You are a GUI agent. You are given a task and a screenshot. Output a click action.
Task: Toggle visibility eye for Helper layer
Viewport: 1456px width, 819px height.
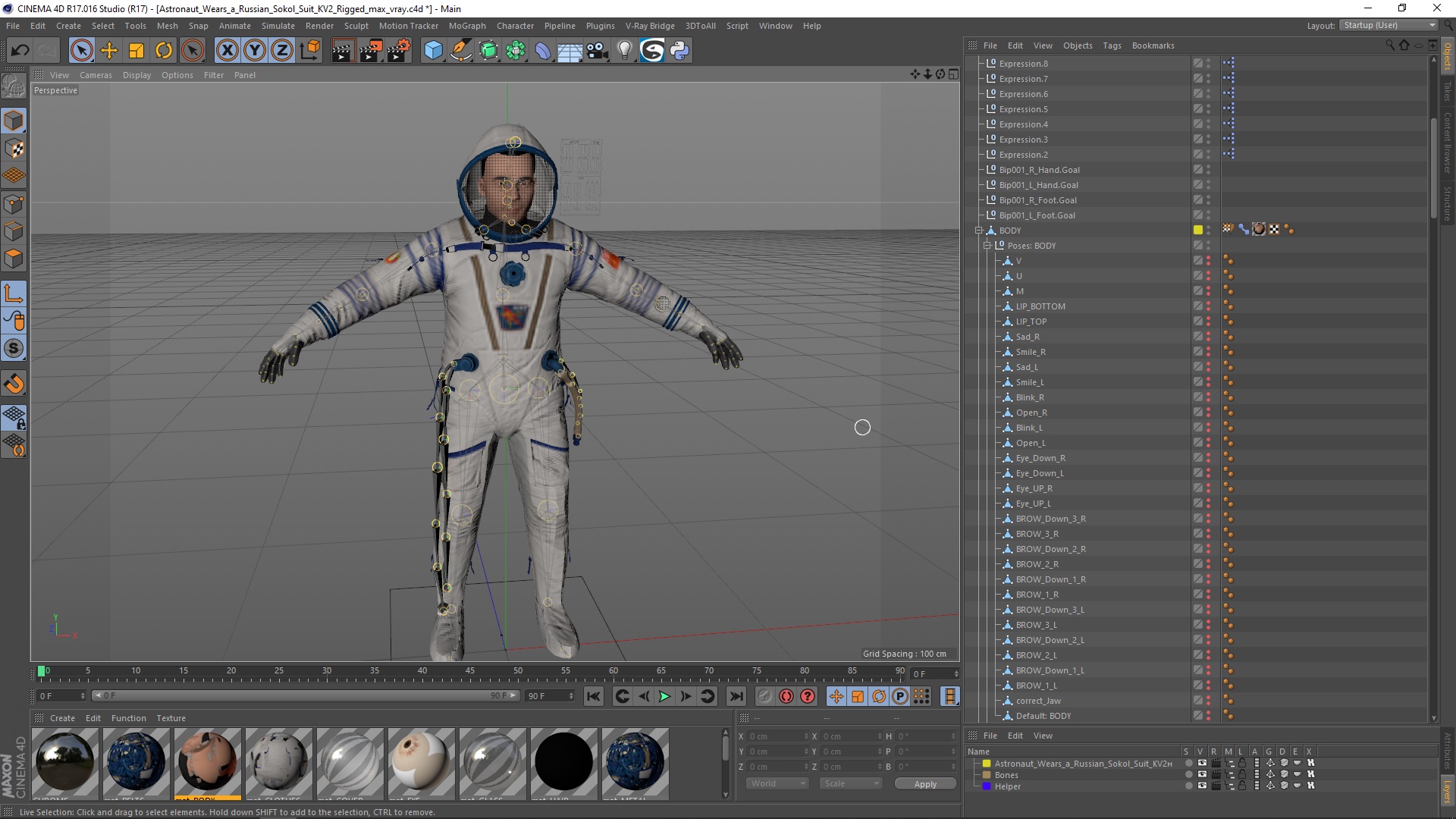pos(1202,786)
